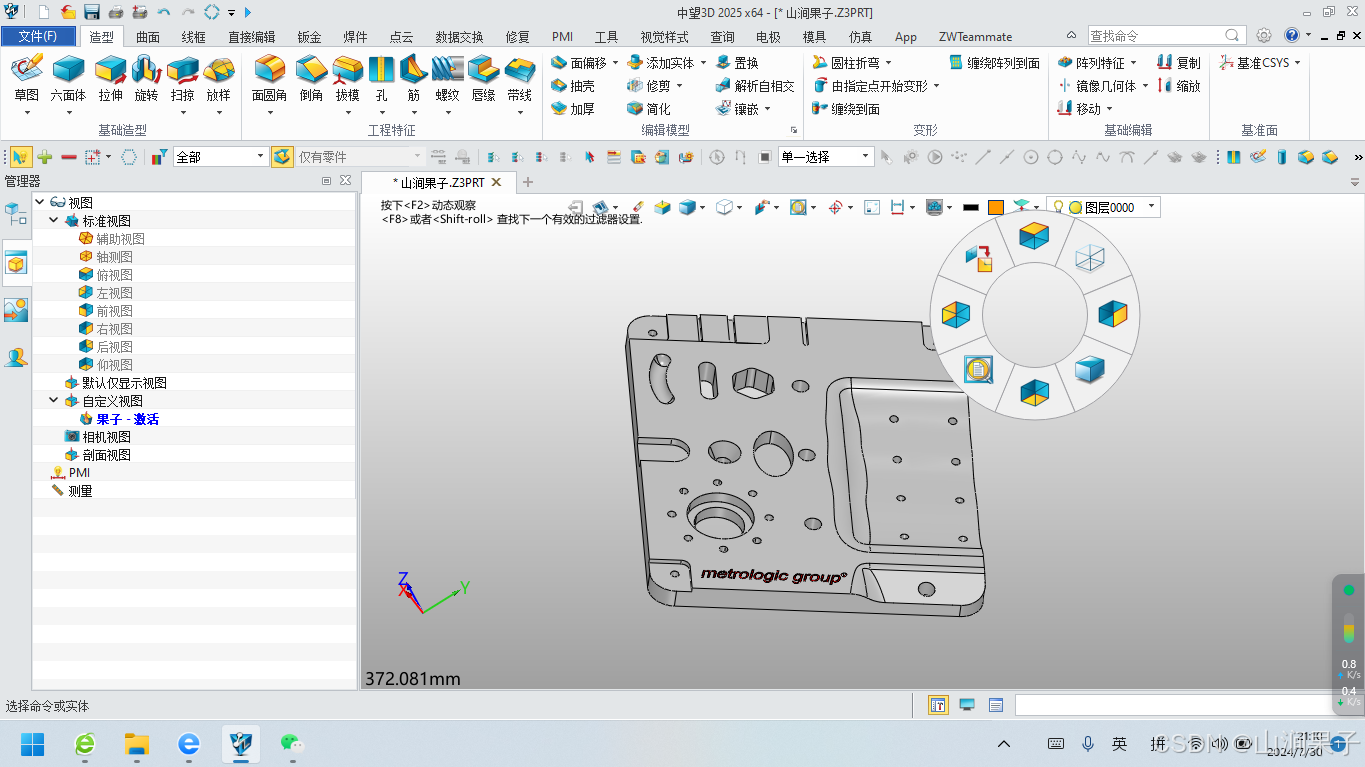Switch to the ZWTeammate tab
1365x767 pixels.
(975, 37)
